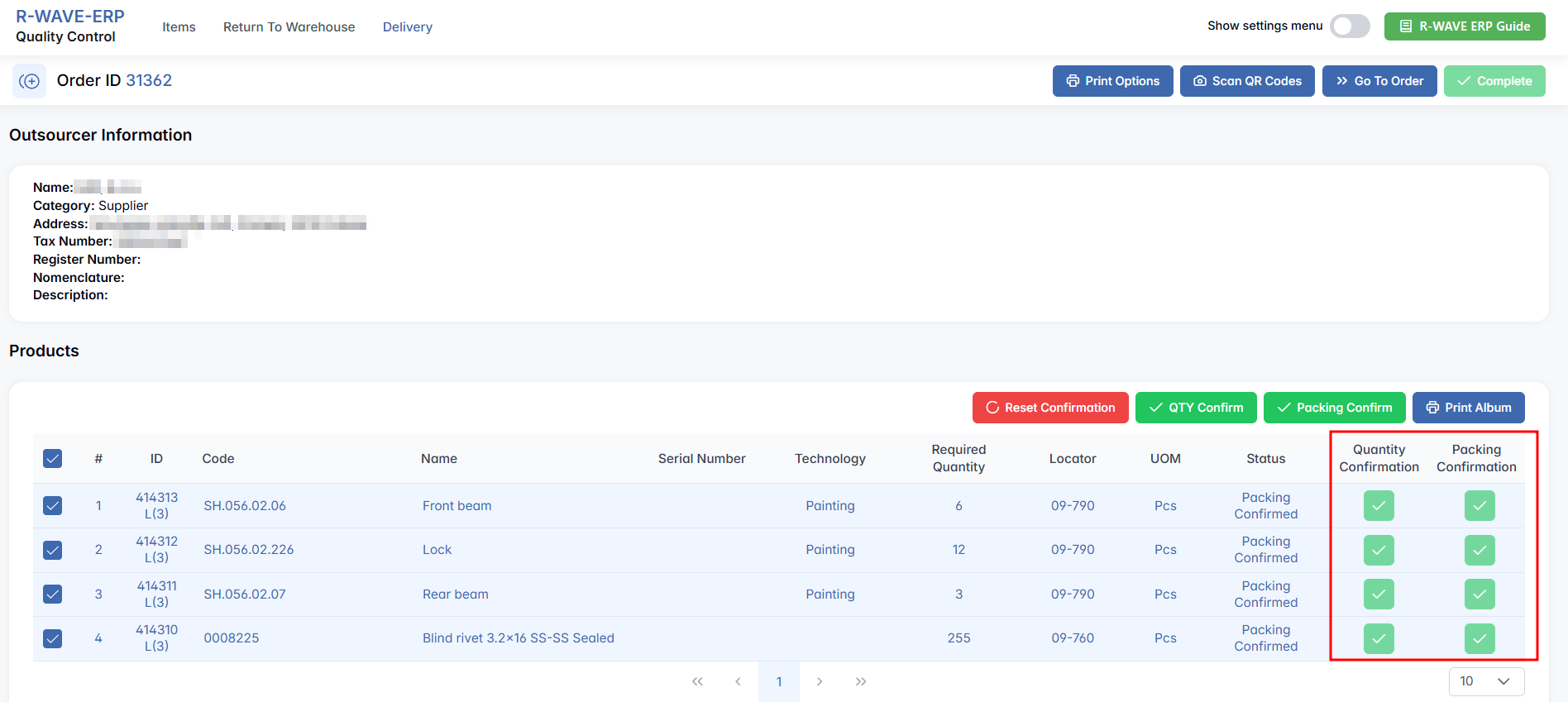Toggle the Show settings menu switch
The image size is (1568, 702).
[1349, 26]
